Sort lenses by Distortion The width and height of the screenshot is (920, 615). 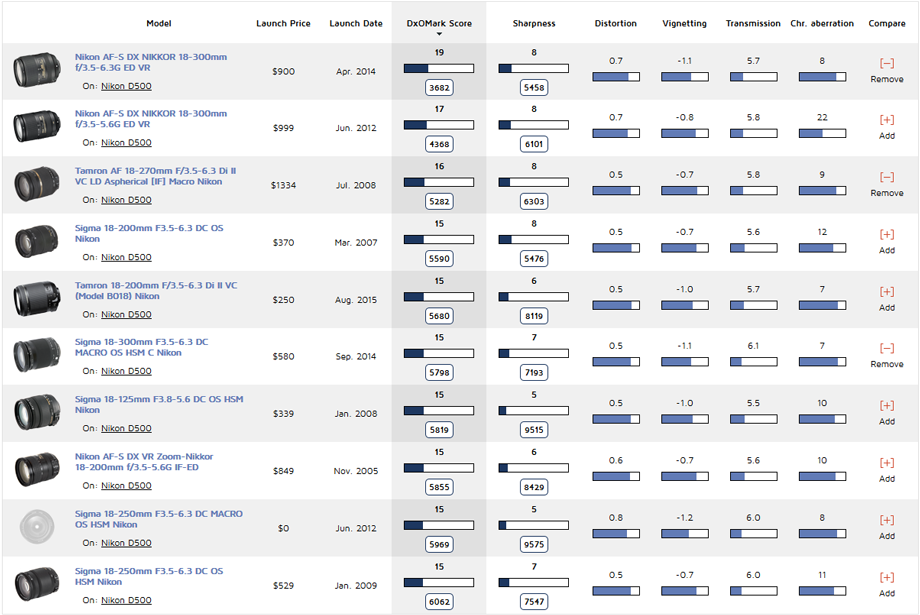[x=615, y=23]
